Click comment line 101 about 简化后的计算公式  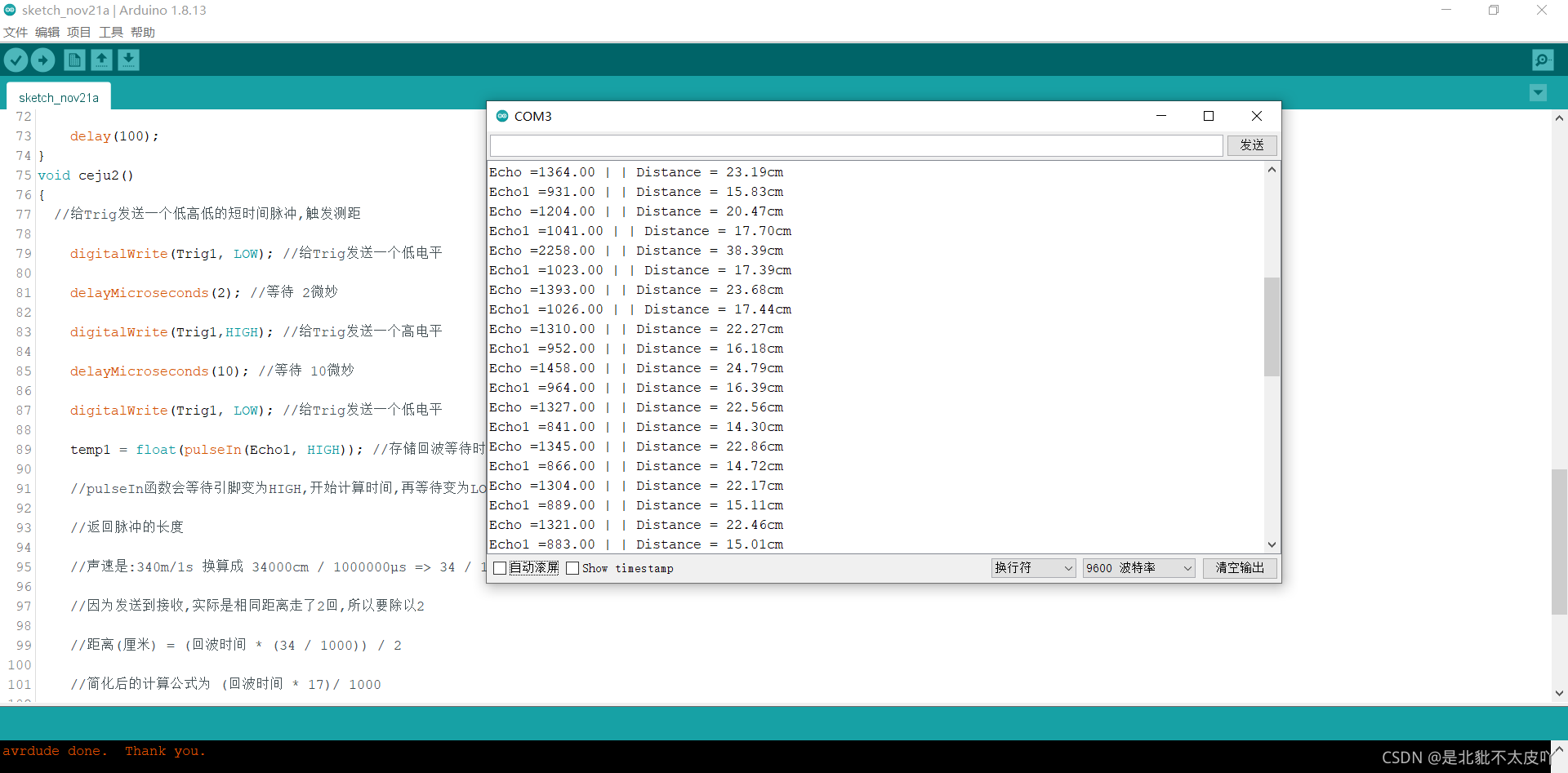[225, 684]
